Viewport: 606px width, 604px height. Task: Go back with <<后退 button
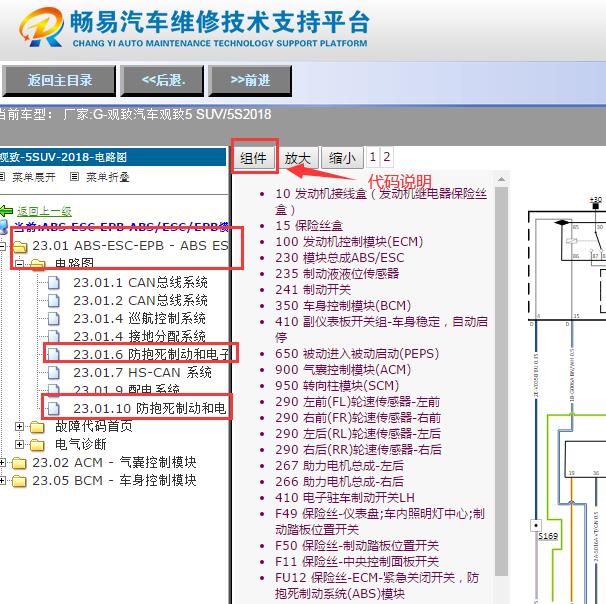pyautogui.click(x=162, y=80)
